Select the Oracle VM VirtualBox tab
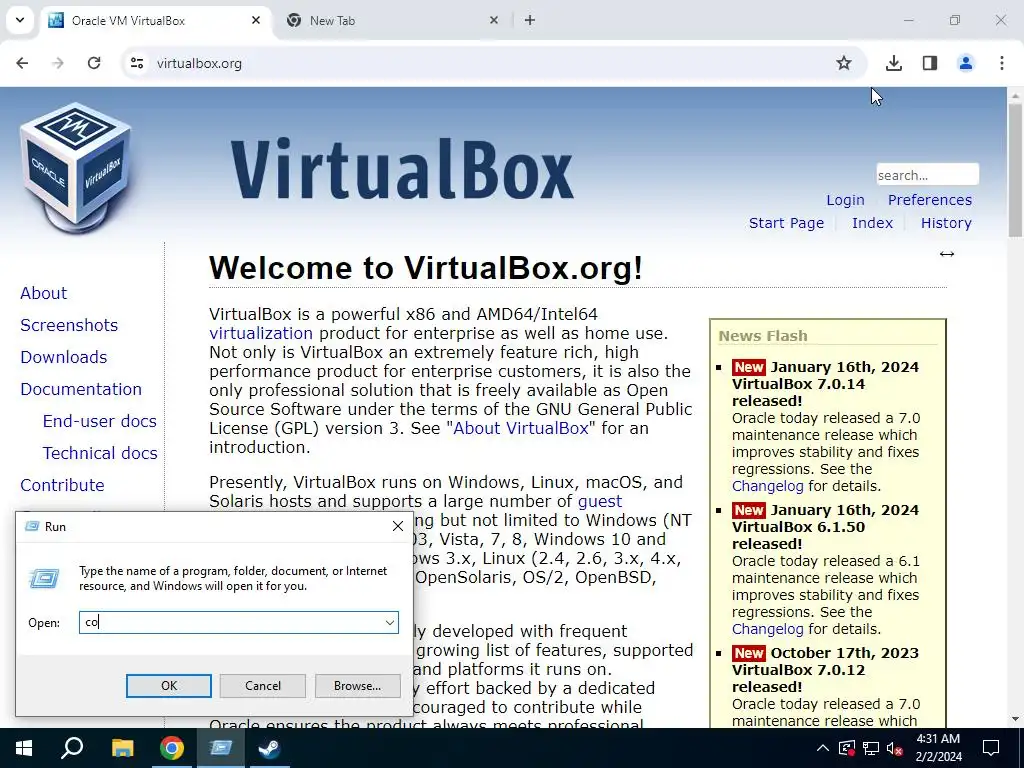The height and width of the screenshot is (768, 1024). tap(155, 20)
